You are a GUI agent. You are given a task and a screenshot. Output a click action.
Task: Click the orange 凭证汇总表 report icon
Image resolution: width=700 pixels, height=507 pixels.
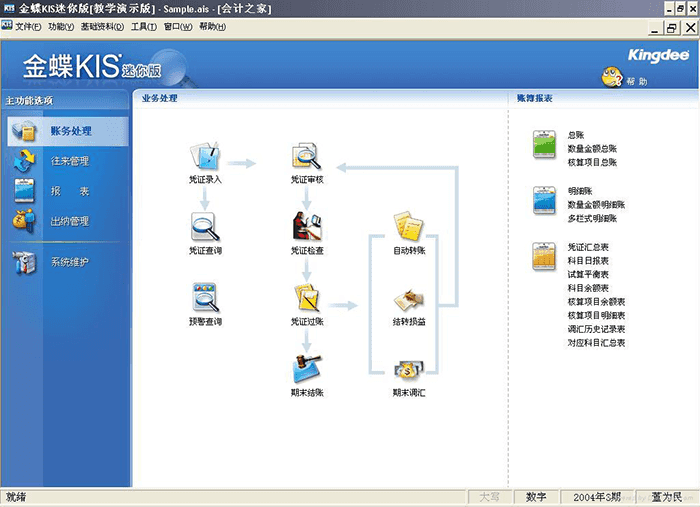544,256
